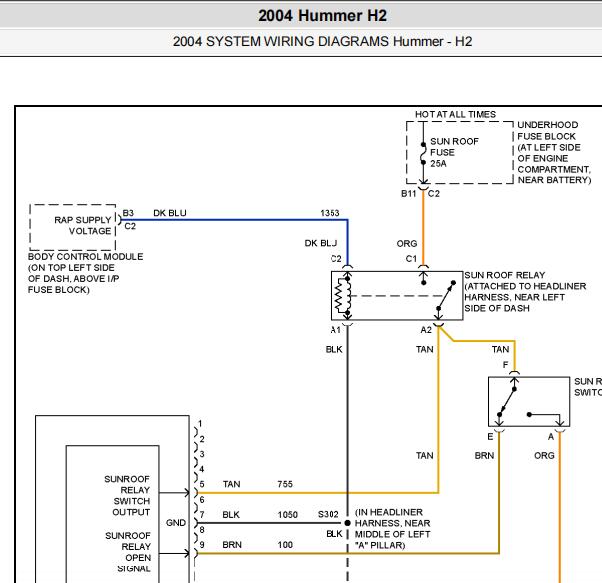Click circuit number "1050"

(x=288, y=515)
